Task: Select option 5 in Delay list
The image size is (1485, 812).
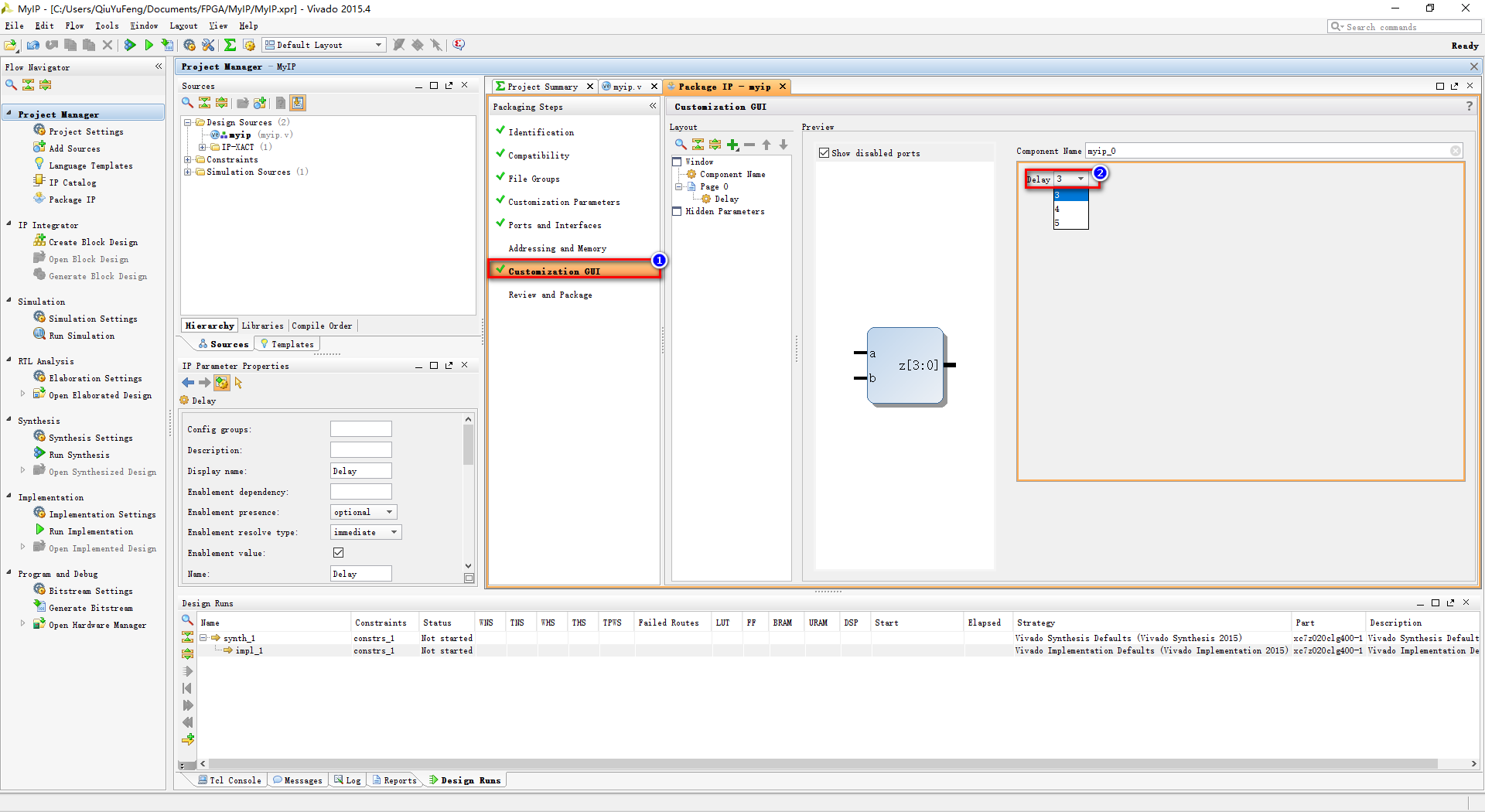Action: 1070,223
